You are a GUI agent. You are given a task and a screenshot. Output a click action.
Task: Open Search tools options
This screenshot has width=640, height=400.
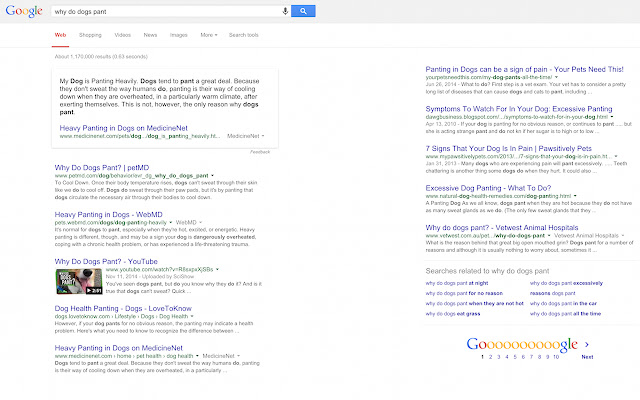pyautogui.click(x=244, y=35)
